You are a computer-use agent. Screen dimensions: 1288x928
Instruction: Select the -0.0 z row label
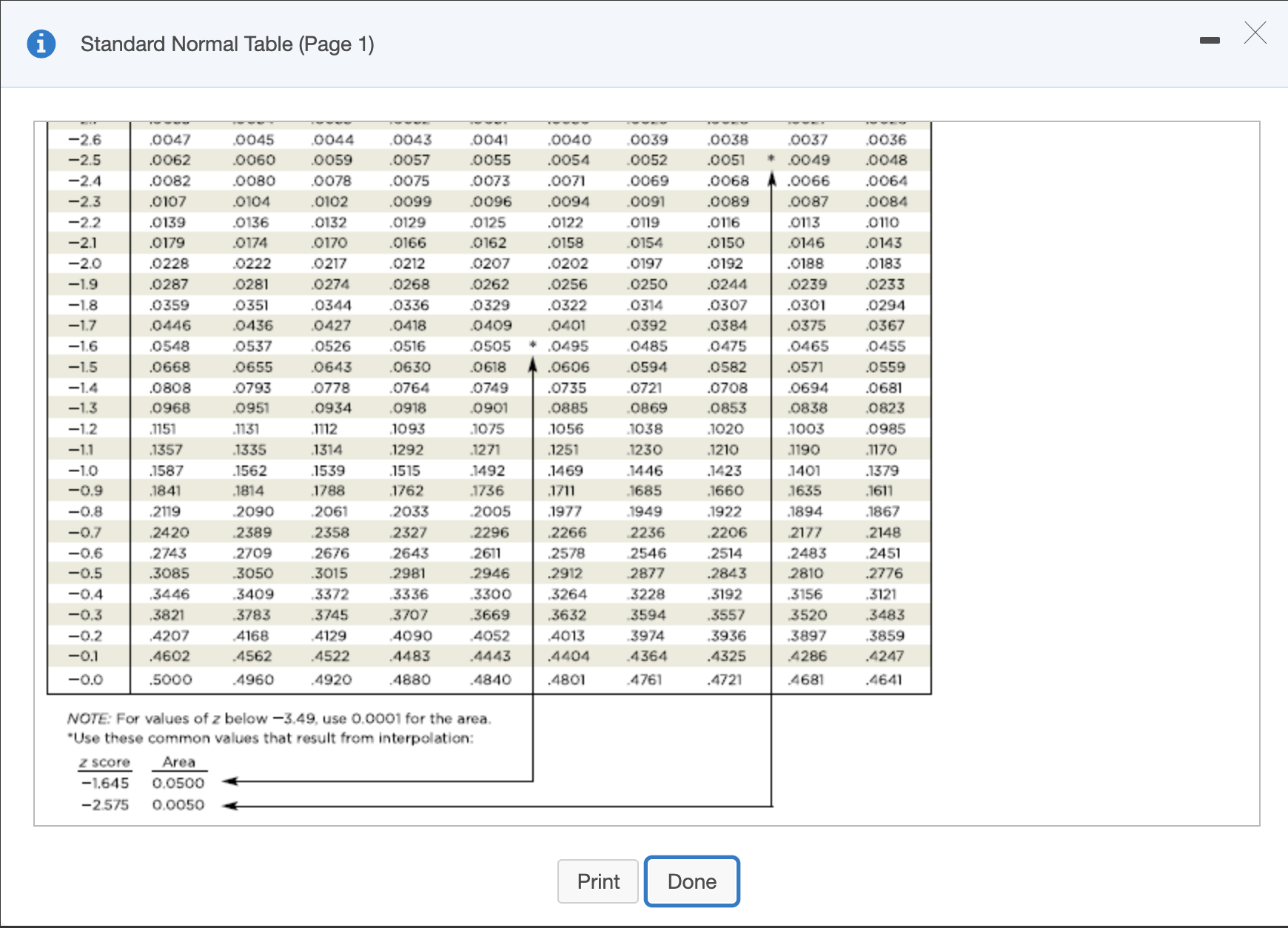coord(85,679)
